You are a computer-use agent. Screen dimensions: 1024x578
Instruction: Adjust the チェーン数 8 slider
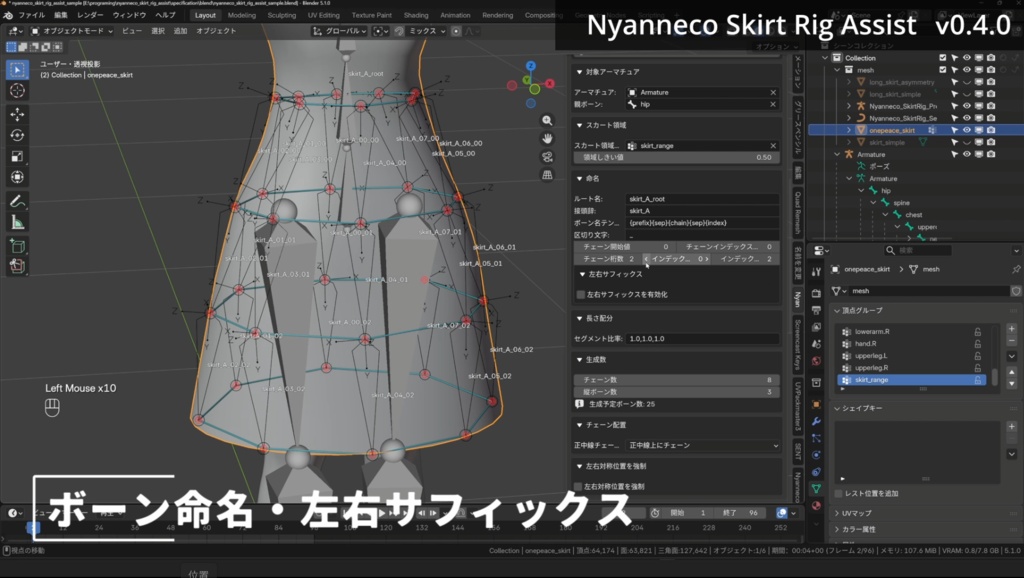[677, 380]
